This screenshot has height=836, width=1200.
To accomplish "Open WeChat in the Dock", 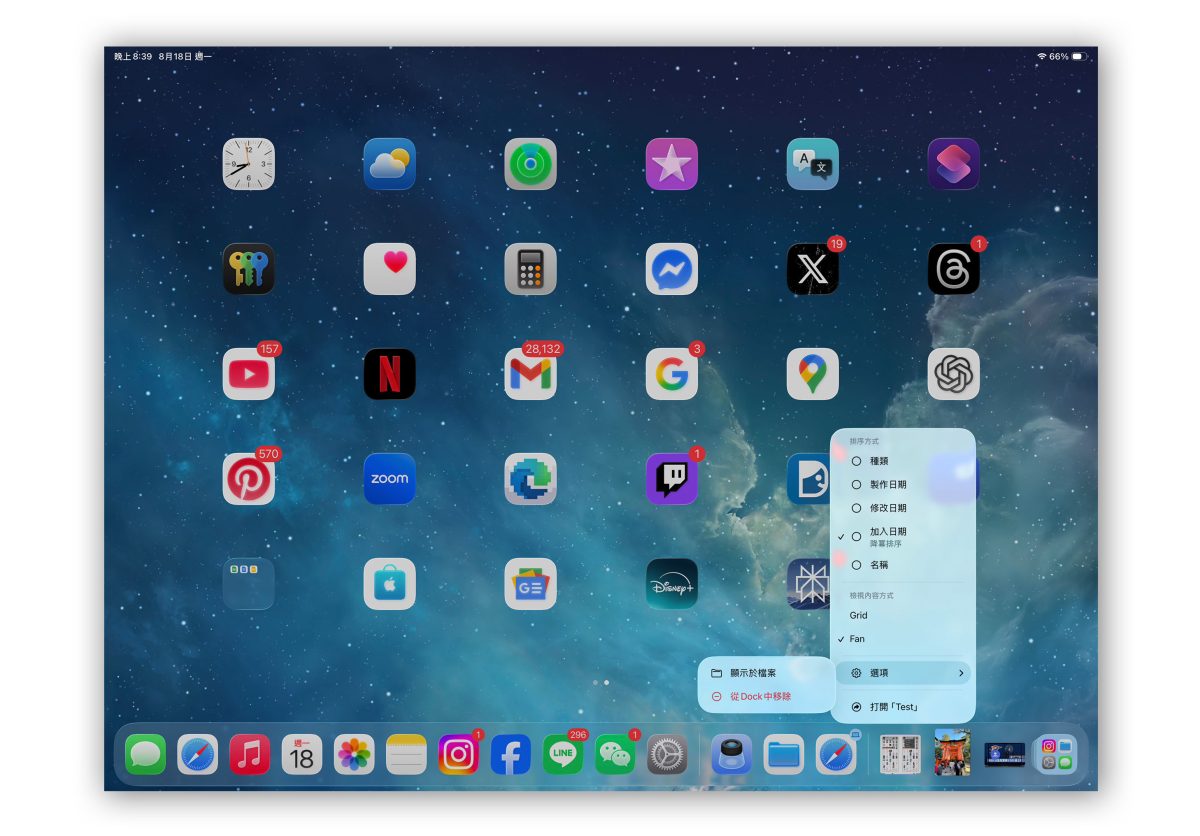I will (615, 755).
